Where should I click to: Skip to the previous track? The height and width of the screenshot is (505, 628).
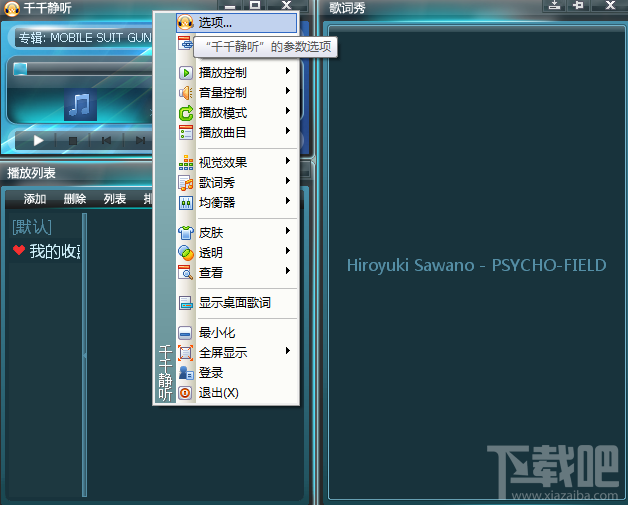coord(107,141)
